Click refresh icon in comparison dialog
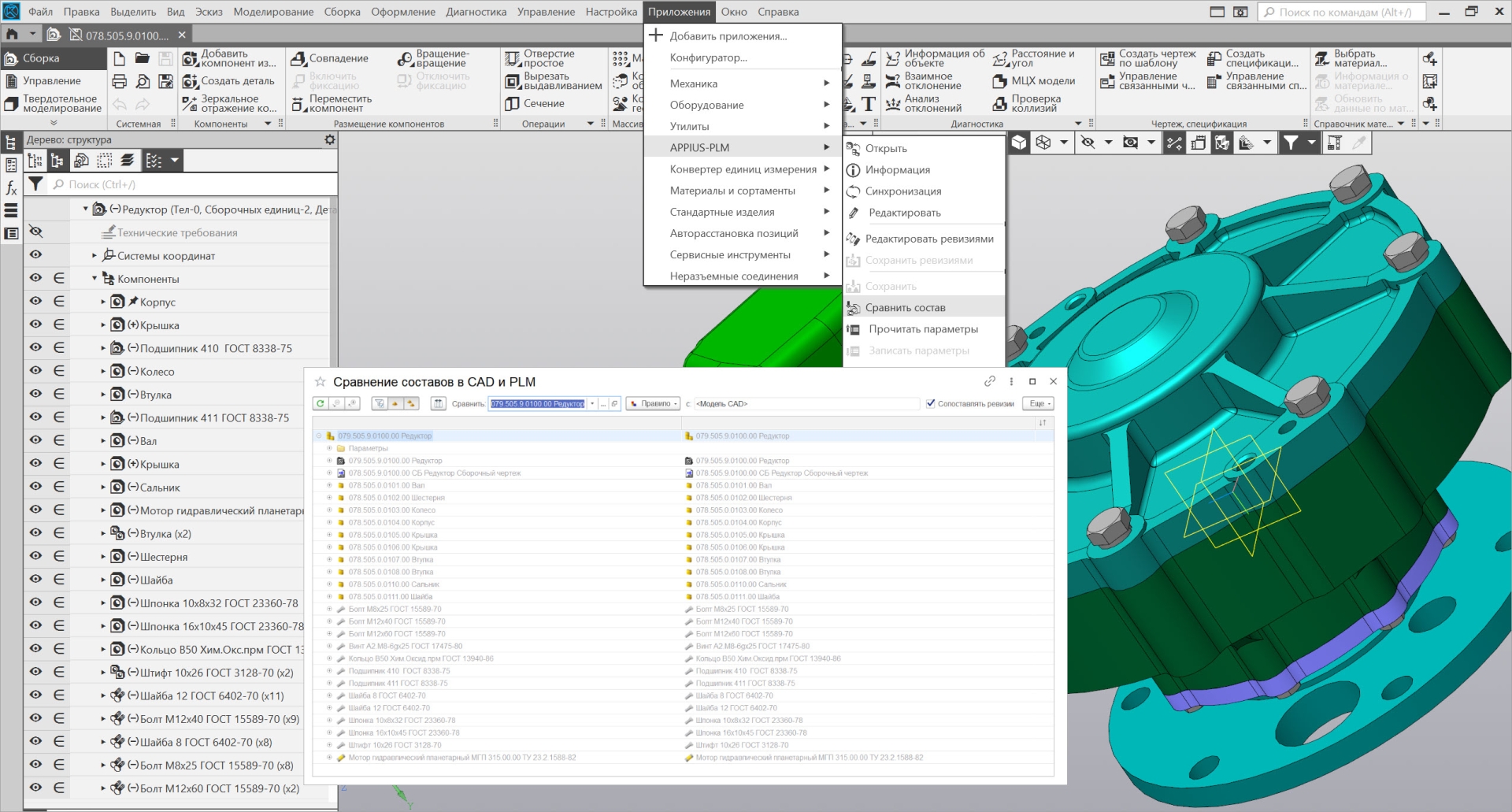Screen dimensions: 1512x812 (x=321, y=403)
